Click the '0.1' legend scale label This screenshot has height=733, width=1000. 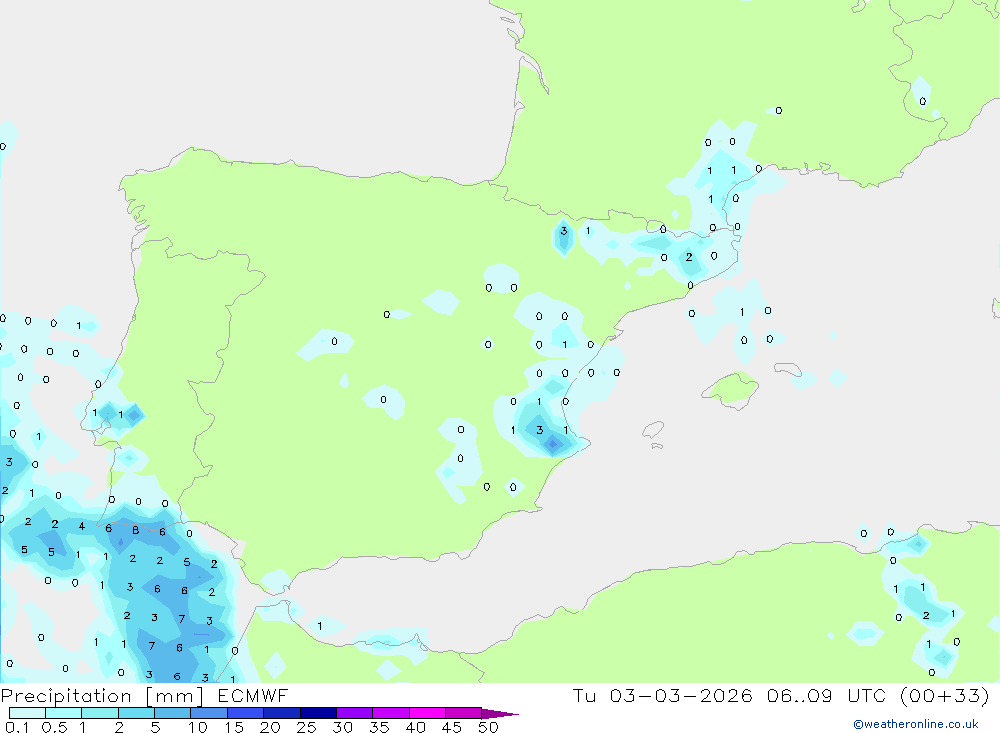pyautogui.click(x=17, y=727)
